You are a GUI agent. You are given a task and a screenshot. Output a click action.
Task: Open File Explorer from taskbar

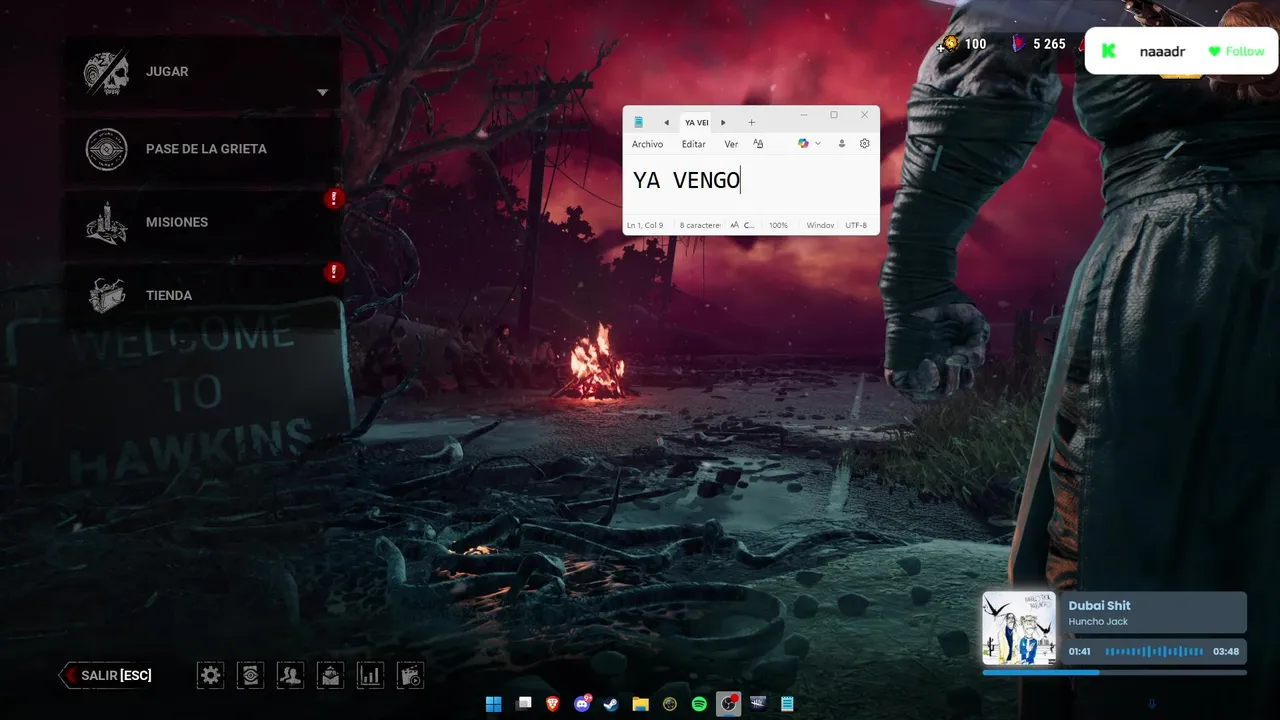[640, 704]
